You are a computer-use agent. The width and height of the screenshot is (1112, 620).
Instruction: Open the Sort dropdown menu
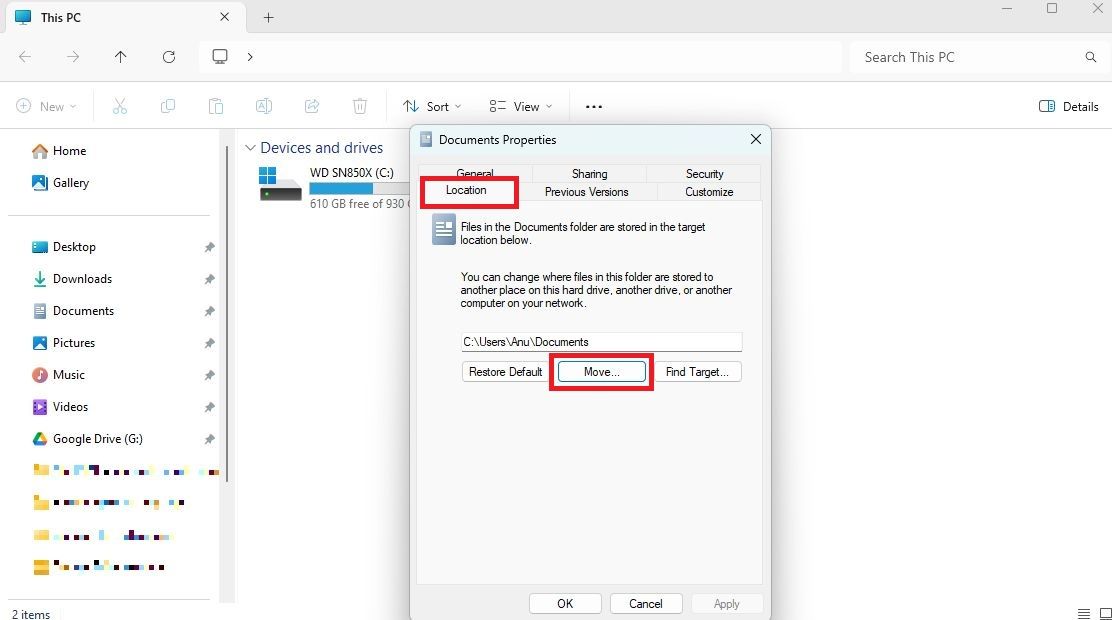click(x=432, y=106)
